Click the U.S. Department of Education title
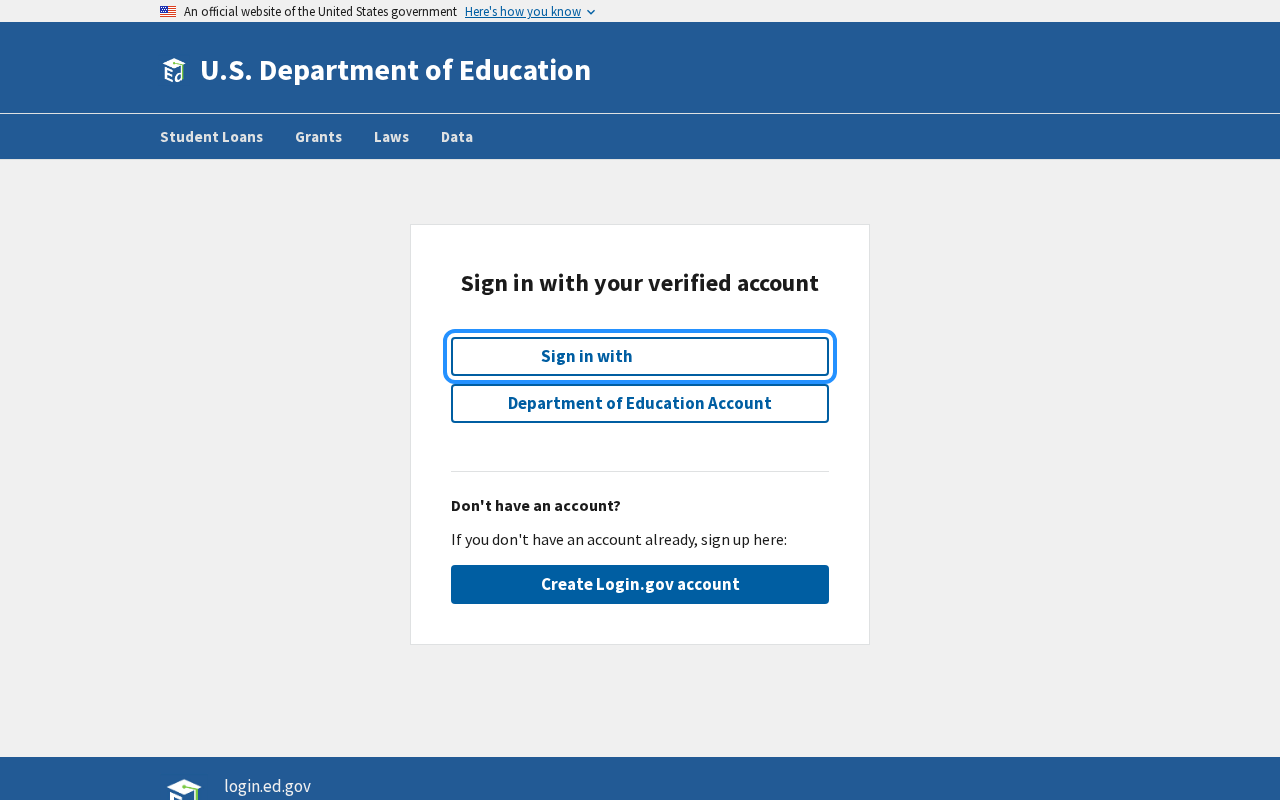This screenshot has height=800, width=1280. point(396,70)
